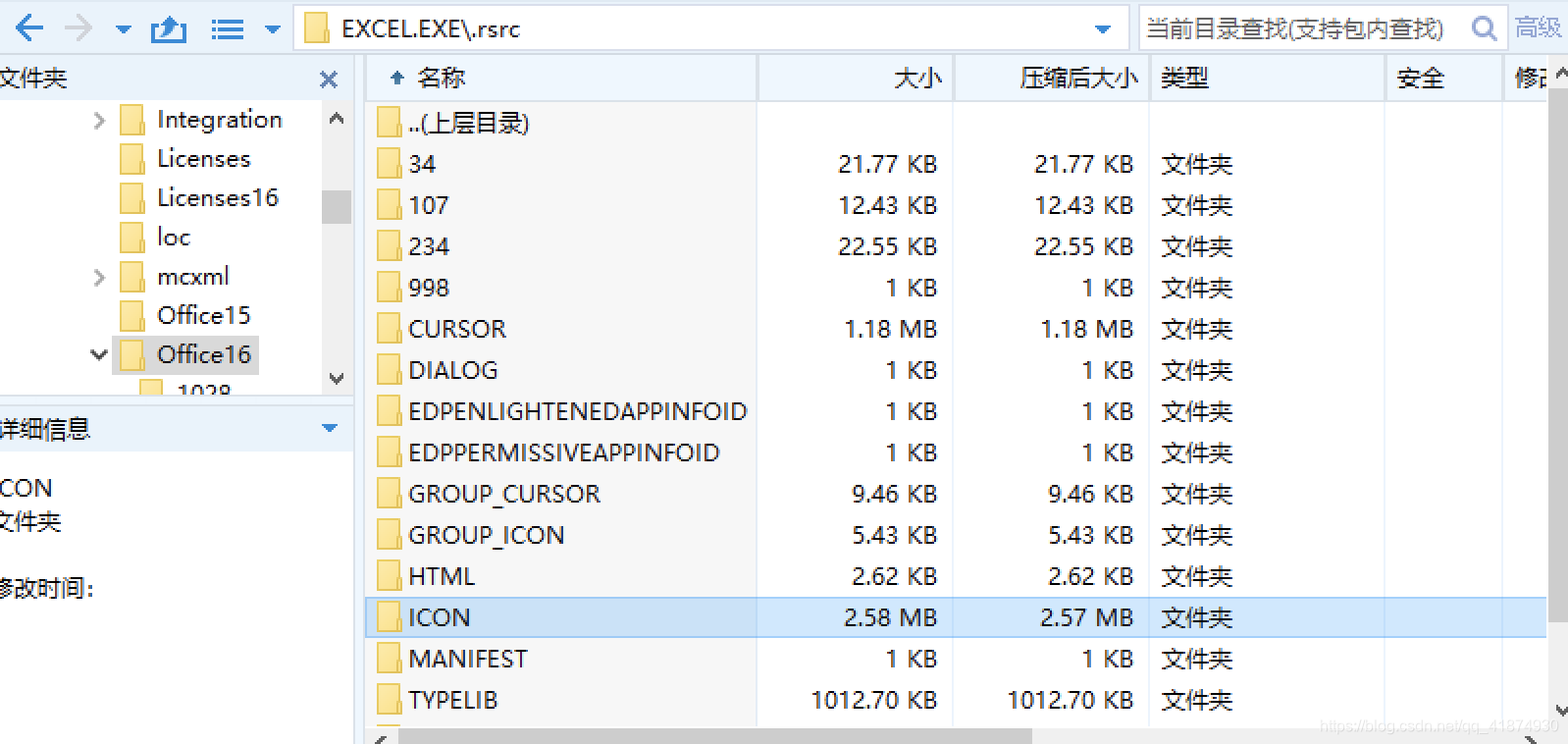
Task: Sort by 类型 column header
Action: click(x=1268, y=78)
